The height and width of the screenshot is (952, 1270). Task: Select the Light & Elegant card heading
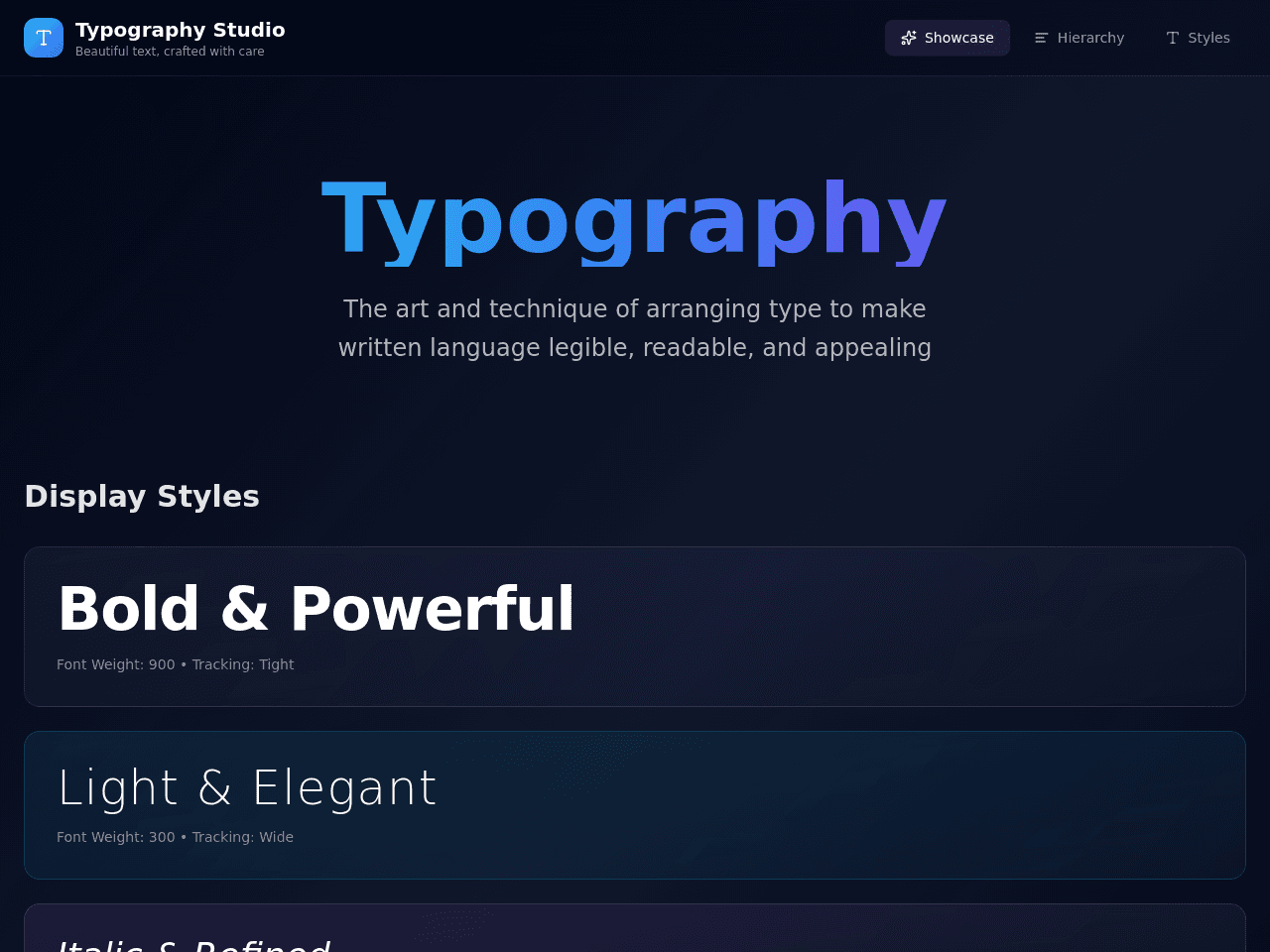[247, 788]
